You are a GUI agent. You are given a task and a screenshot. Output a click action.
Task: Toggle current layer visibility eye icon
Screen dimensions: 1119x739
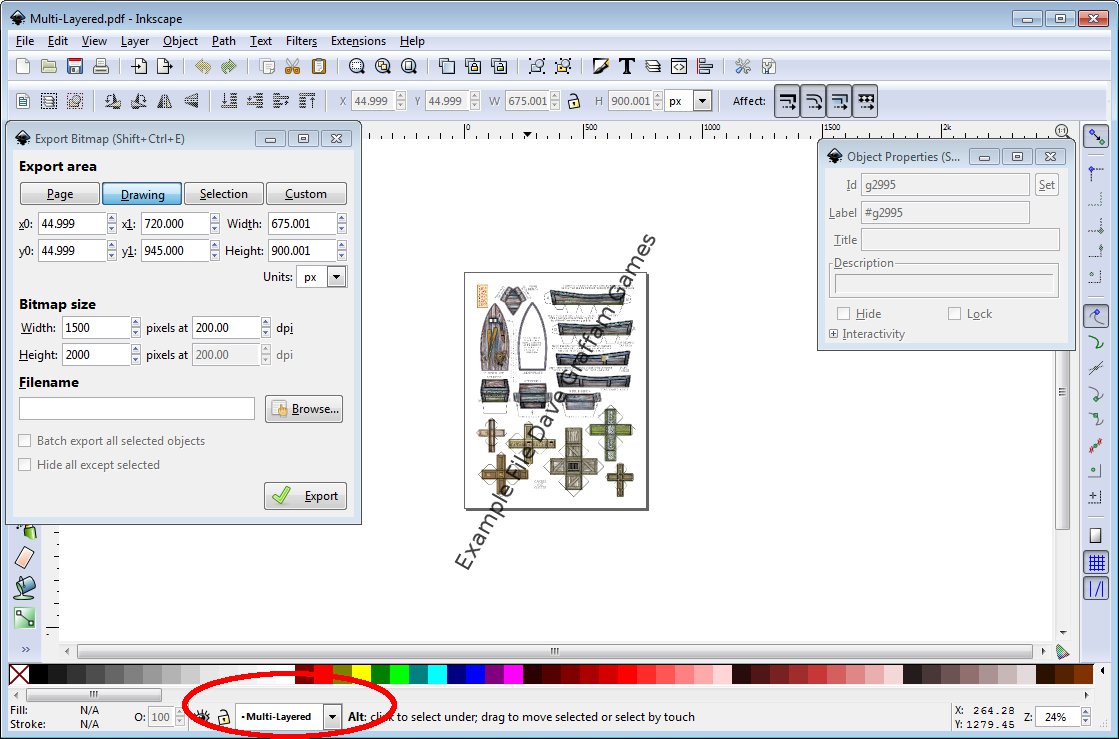[x=203, y=717]
